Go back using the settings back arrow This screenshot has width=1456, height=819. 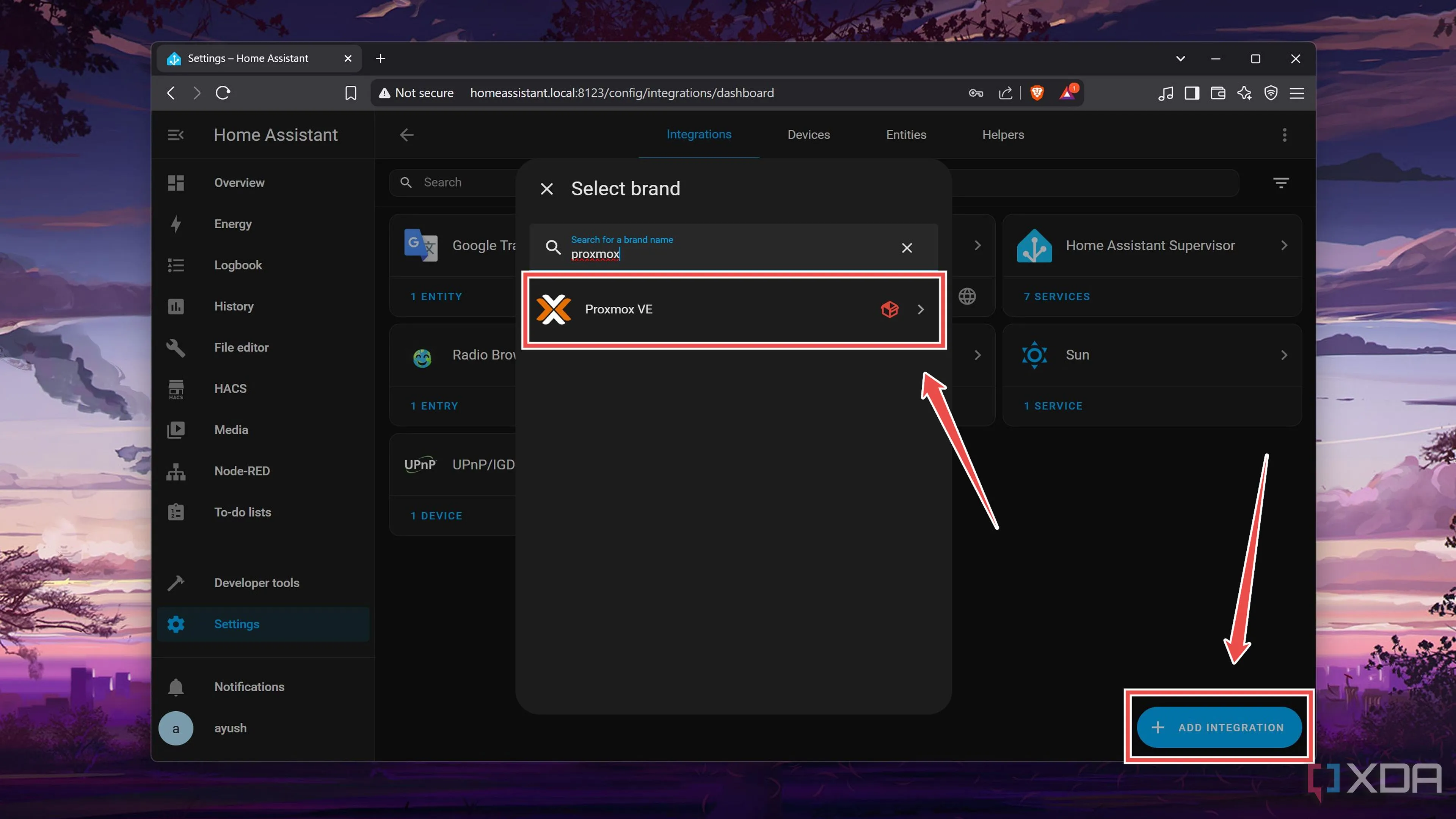[x=407, y=135]
